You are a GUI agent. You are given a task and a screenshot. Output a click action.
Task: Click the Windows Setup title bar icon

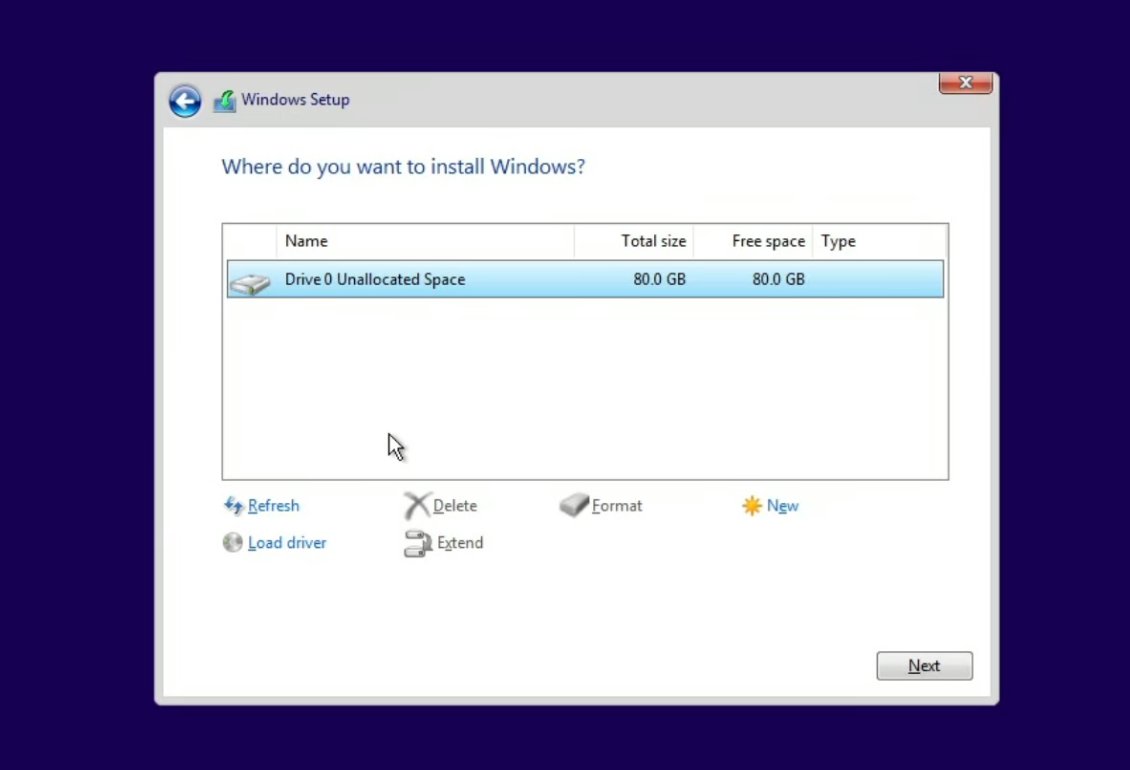point(223,100)
